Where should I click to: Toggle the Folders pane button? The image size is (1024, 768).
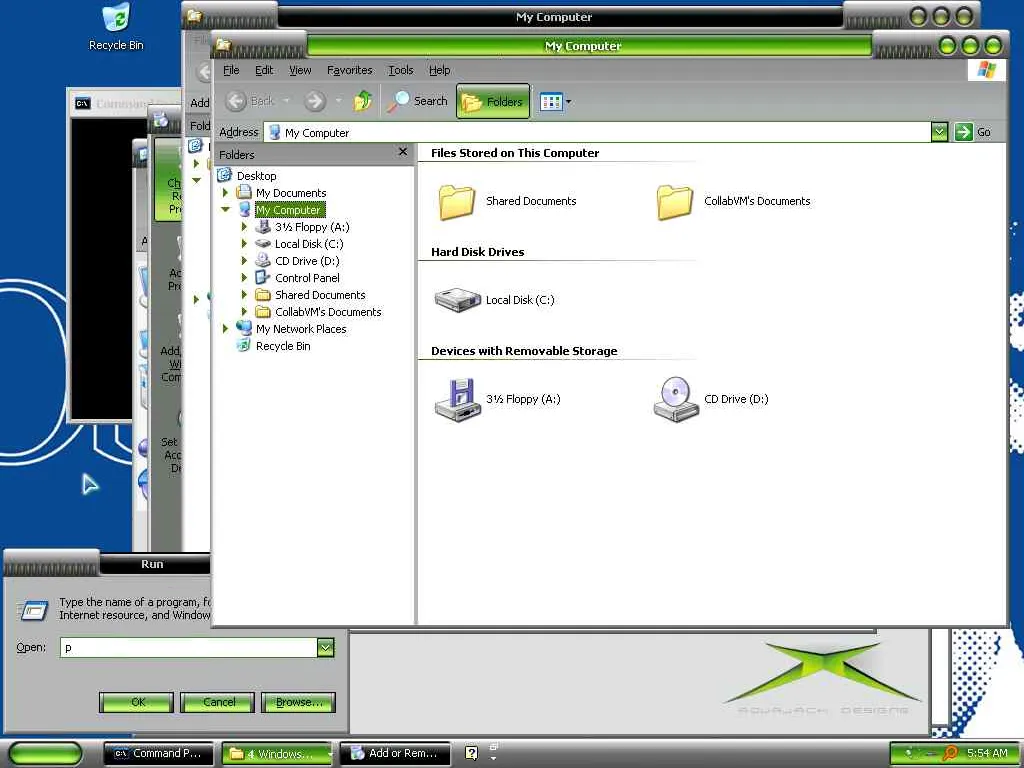[493, 101]
